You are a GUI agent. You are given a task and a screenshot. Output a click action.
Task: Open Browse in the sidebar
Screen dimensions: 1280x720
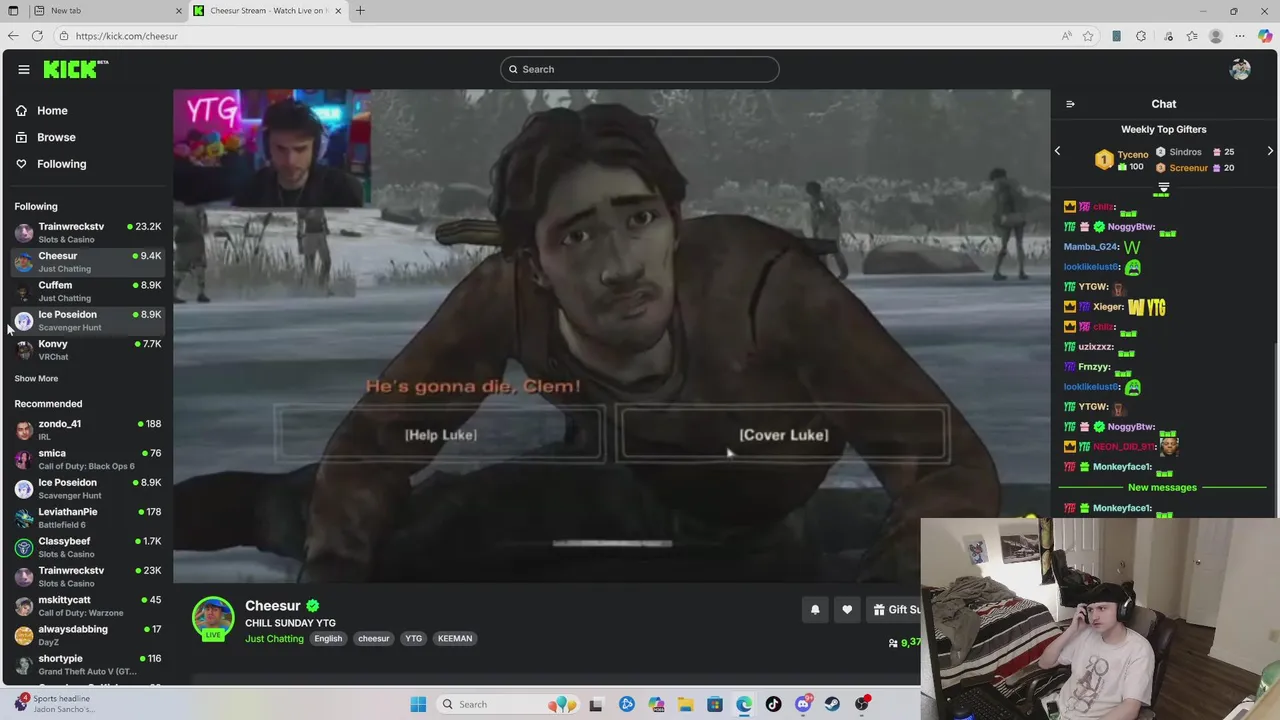click(x=56, y=137)
